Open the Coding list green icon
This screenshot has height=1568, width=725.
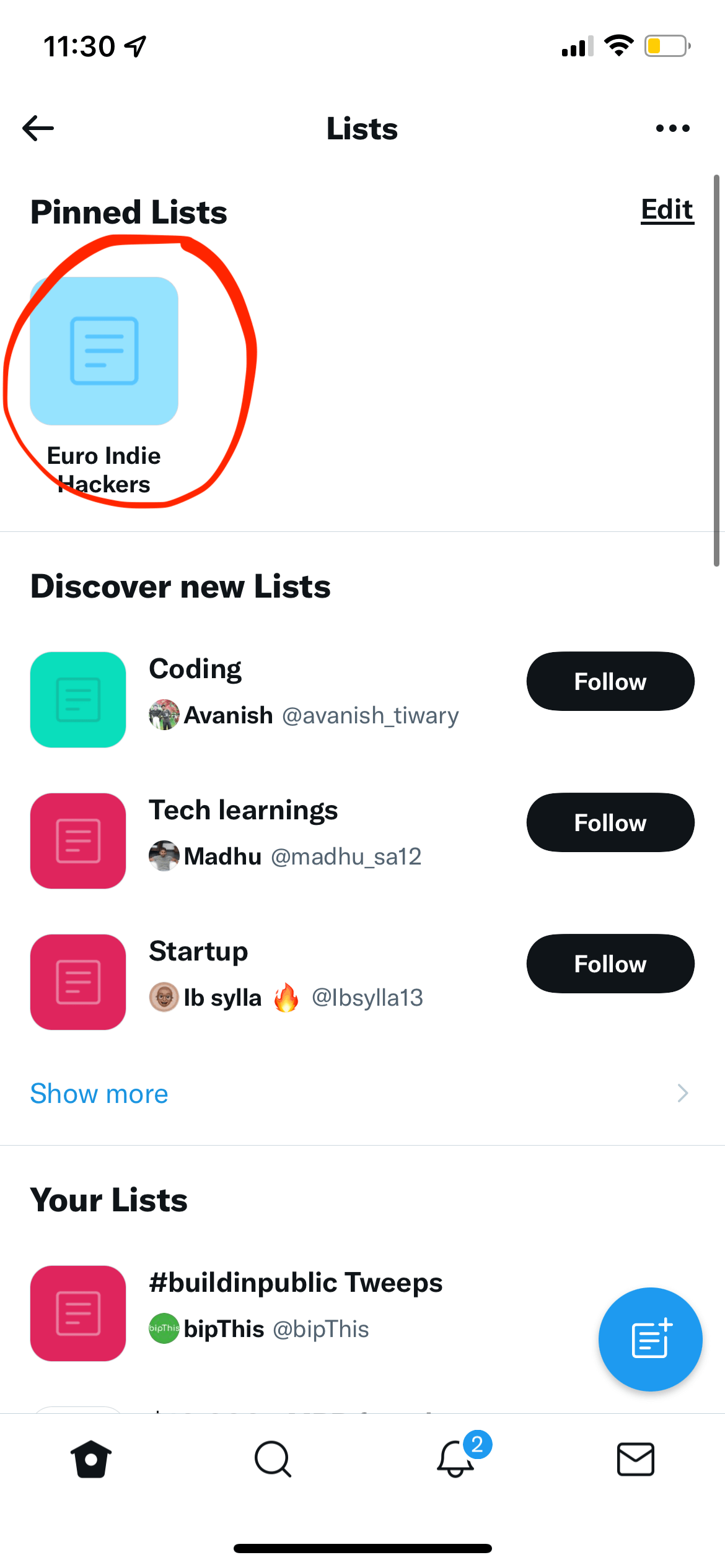[78, 700]
